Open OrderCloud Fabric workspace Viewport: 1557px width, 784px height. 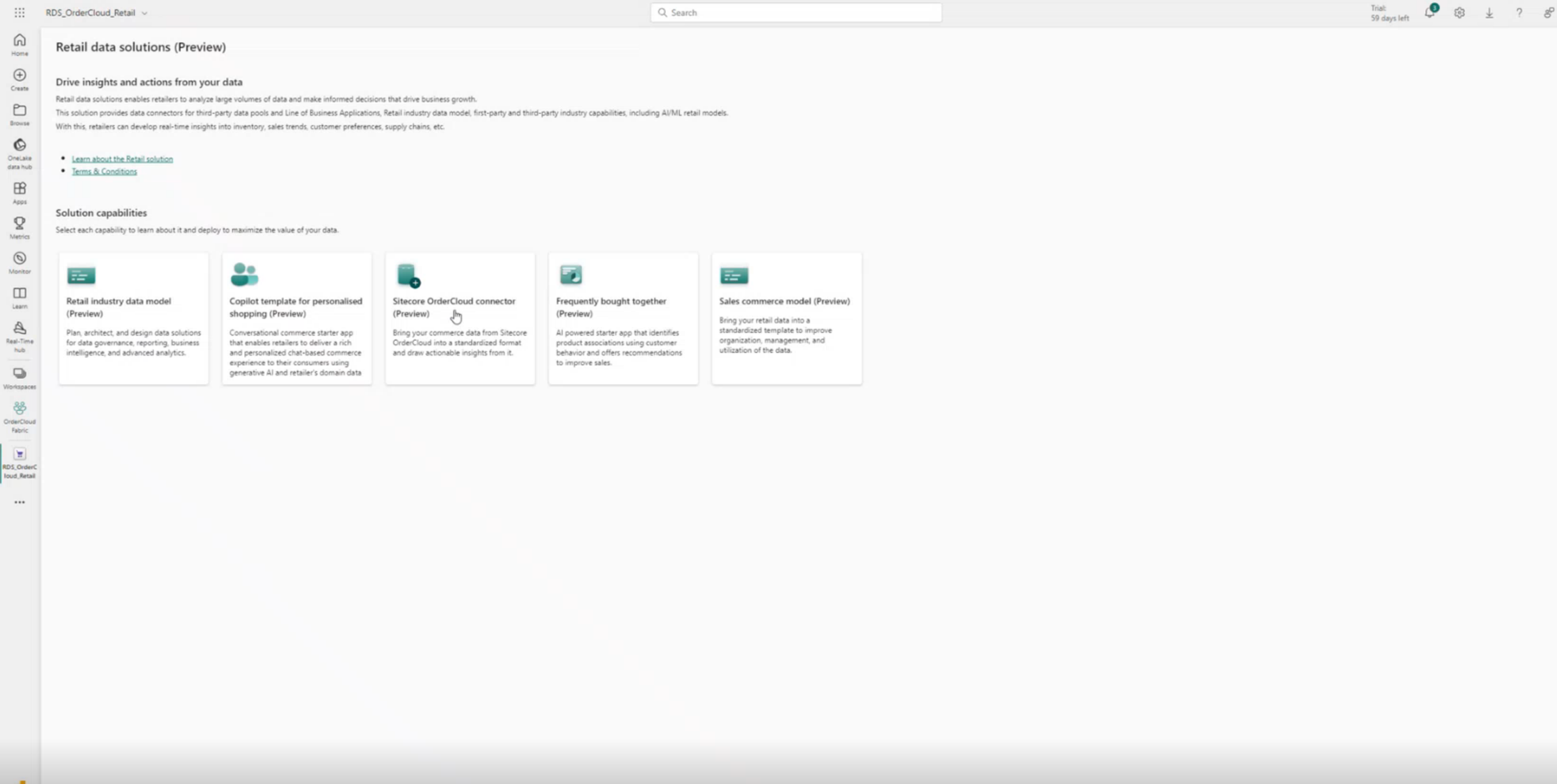[x=20, y=418]
